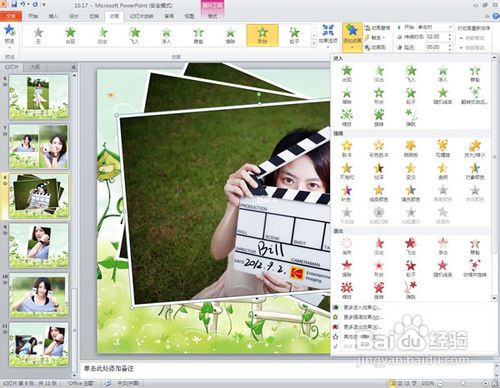Open the File tab
The height and width of the screenshot is (388, 500).
11,16
